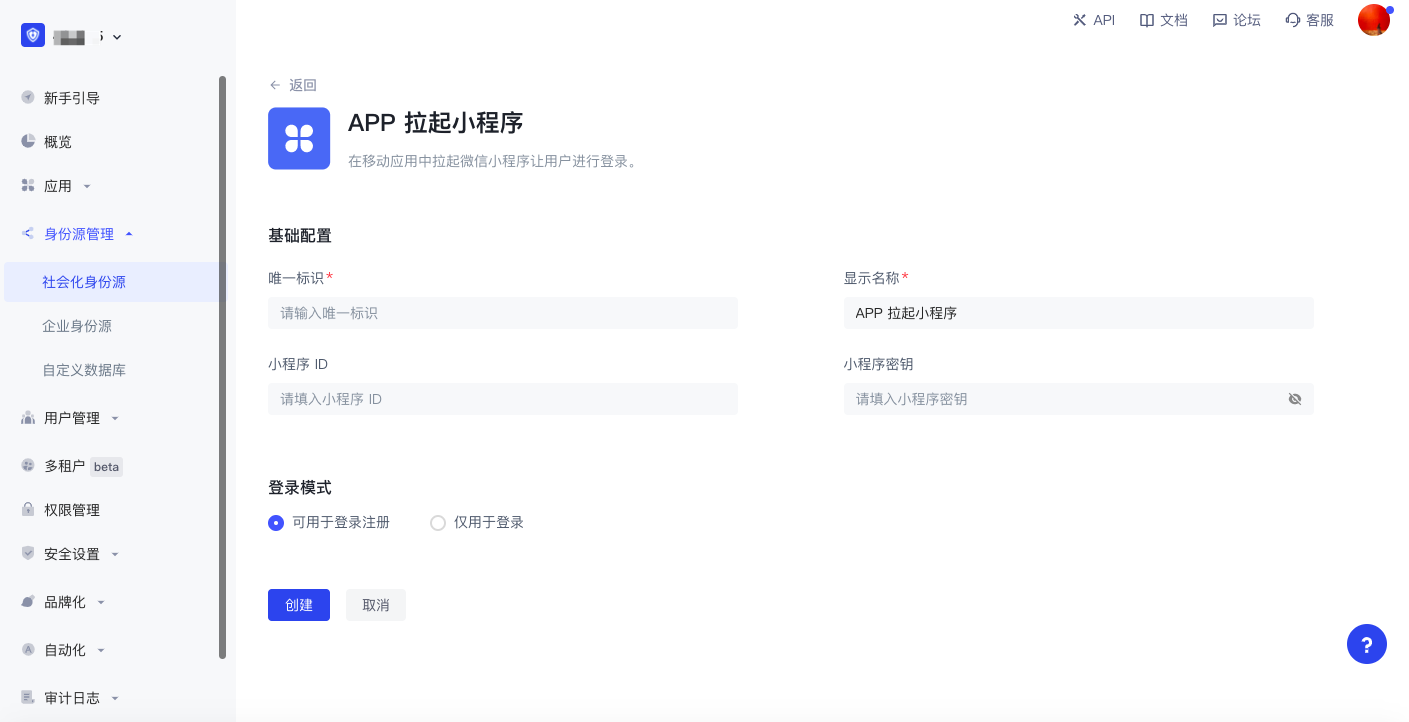Click the 权限管理 lock icon in sidebar

click(28, 510)
